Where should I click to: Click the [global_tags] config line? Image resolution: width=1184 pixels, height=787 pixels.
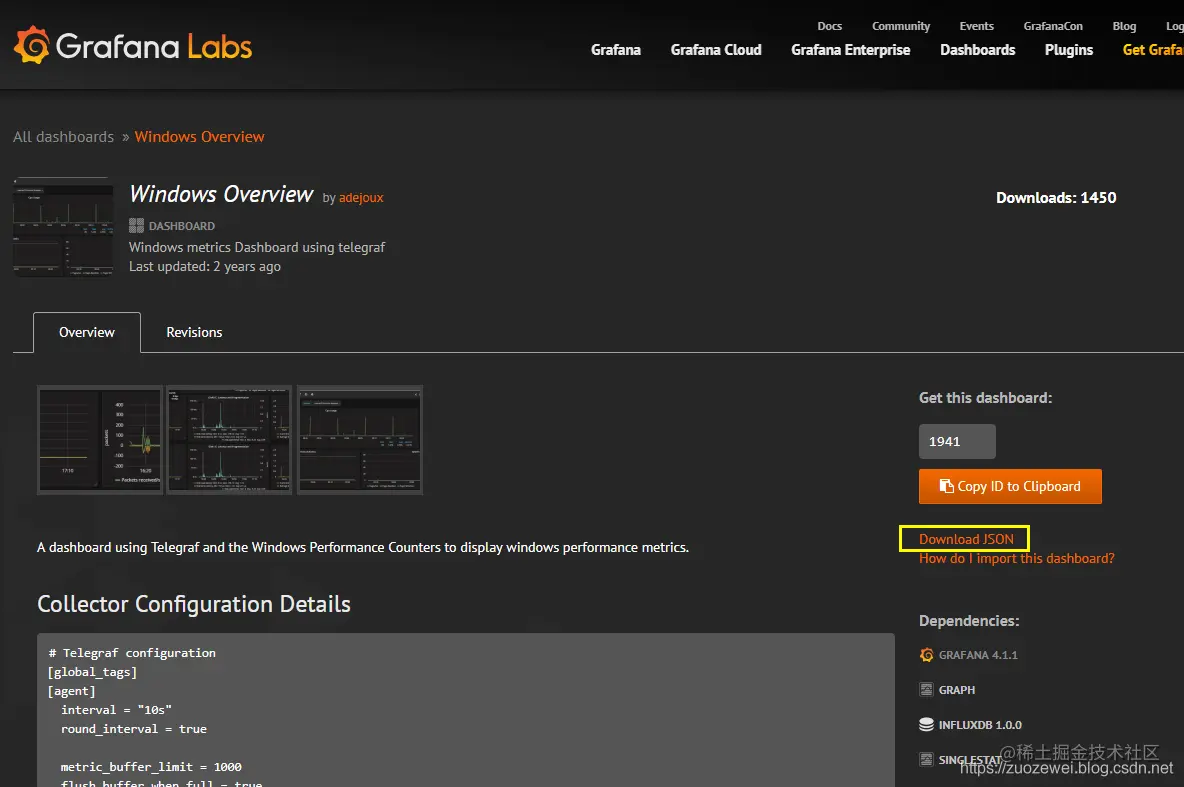click(92, 672)
